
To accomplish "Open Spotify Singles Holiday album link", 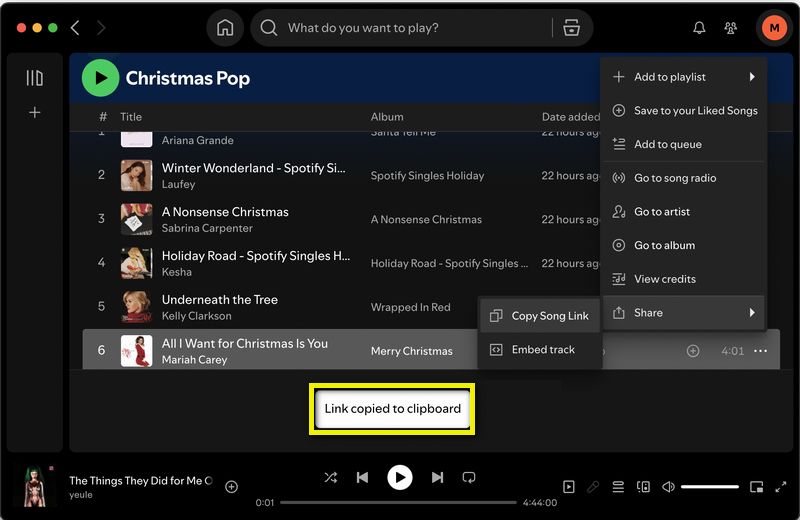I will coord(428,176).
